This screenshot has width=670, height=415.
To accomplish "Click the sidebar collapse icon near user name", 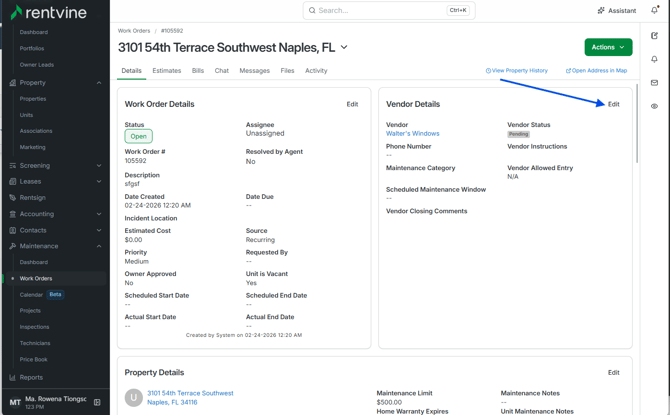I will (97, 402).
